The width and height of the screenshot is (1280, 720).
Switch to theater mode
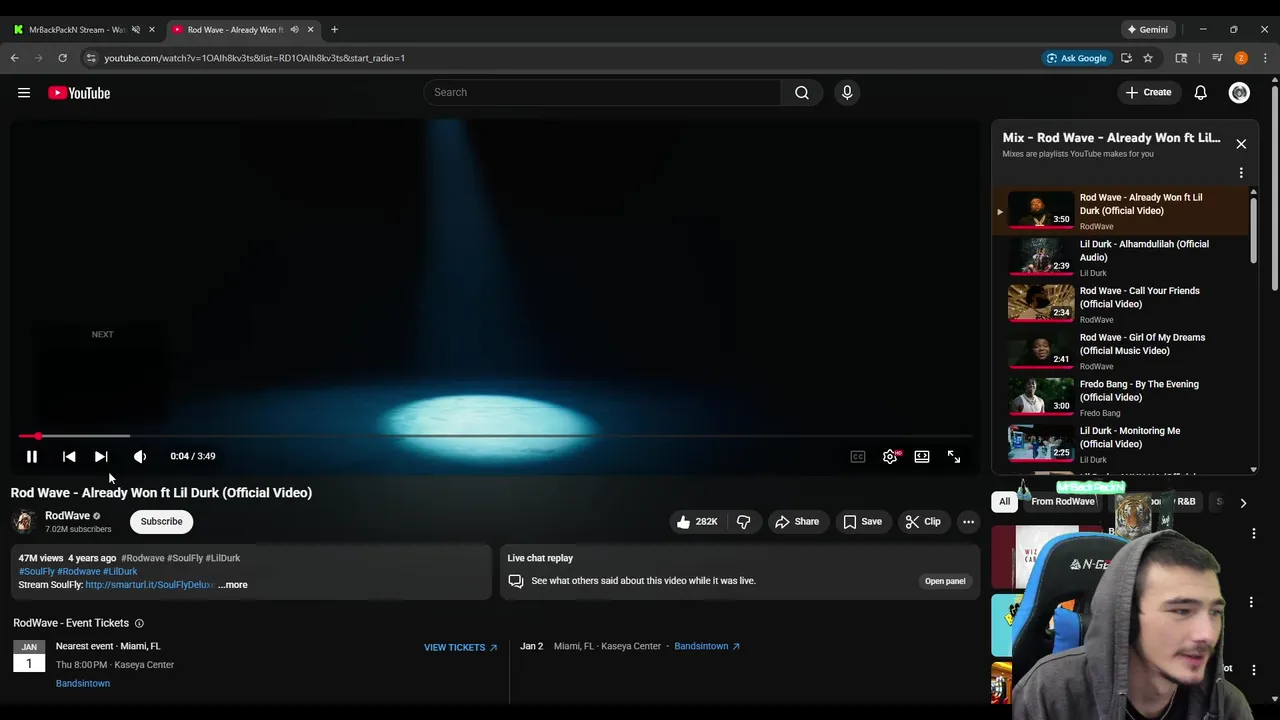922,456
